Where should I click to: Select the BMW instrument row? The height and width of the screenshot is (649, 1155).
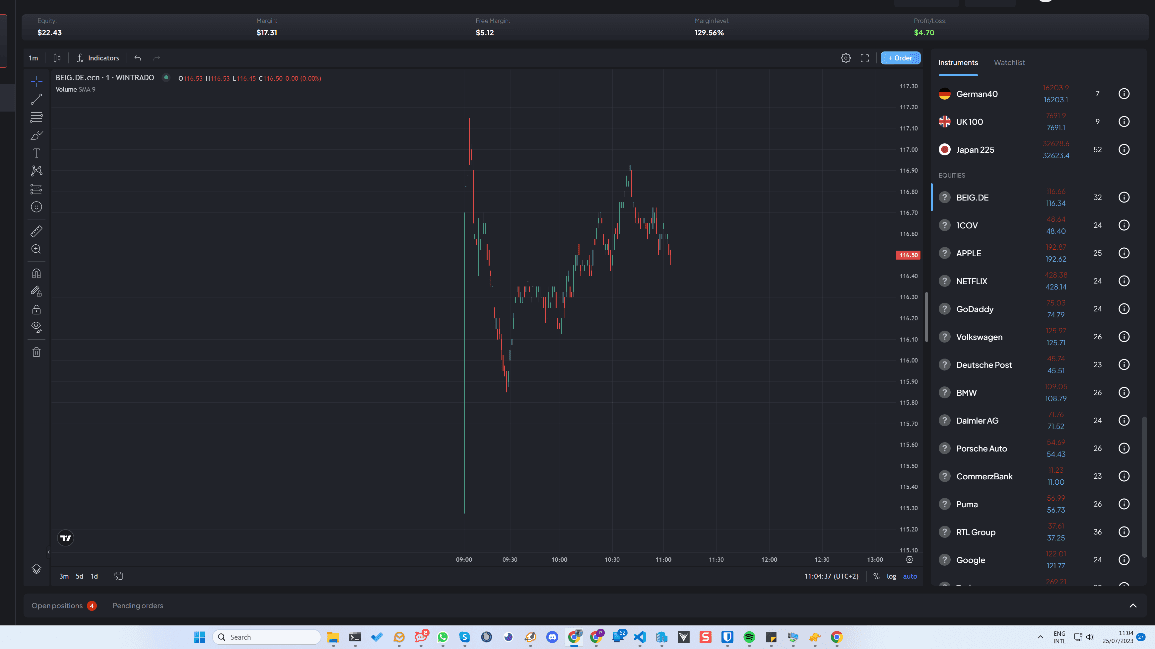click(x=1034, y=393)
